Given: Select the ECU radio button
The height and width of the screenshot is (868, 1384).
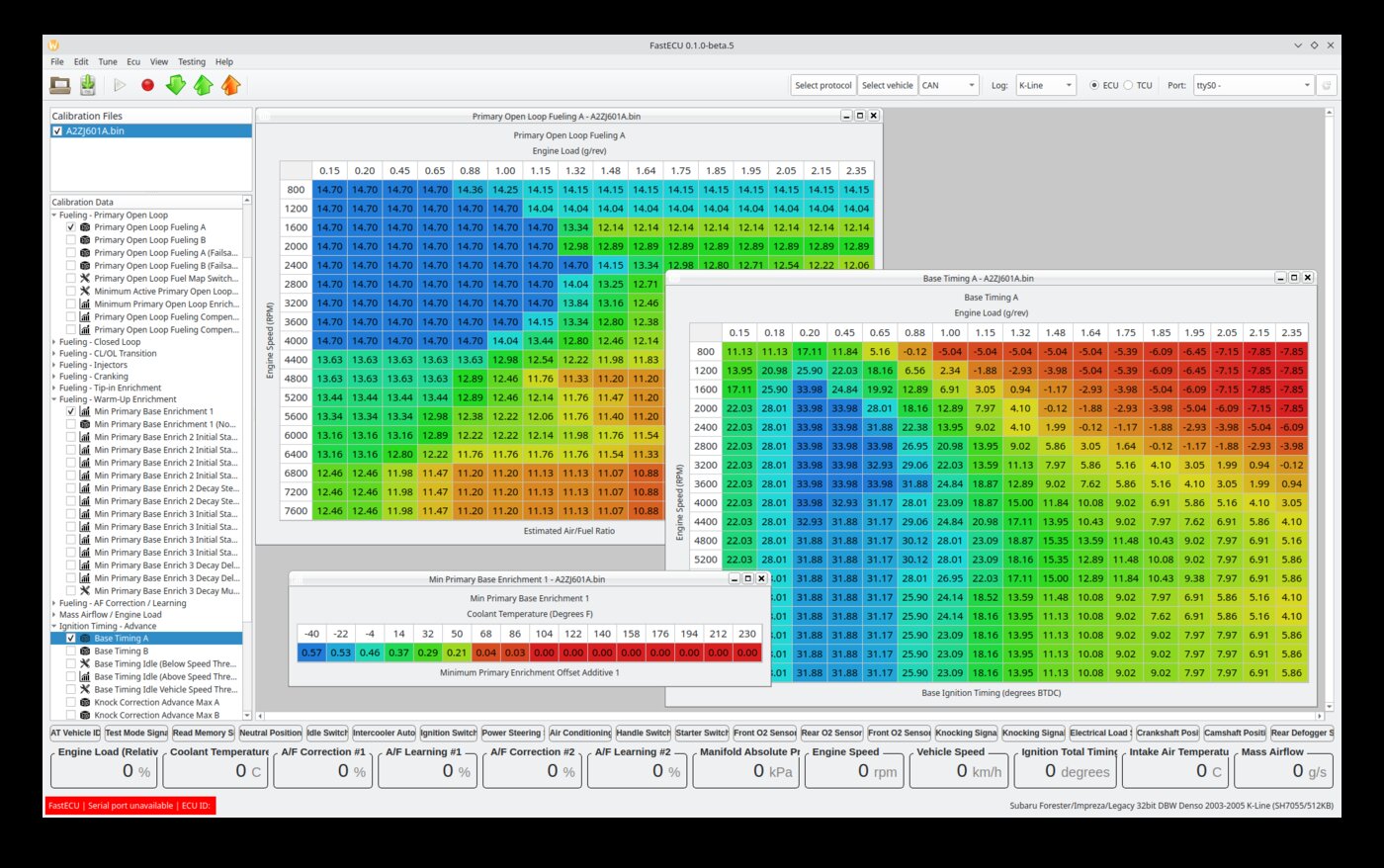Looking at the screenshot, I should coord(1094,85).
